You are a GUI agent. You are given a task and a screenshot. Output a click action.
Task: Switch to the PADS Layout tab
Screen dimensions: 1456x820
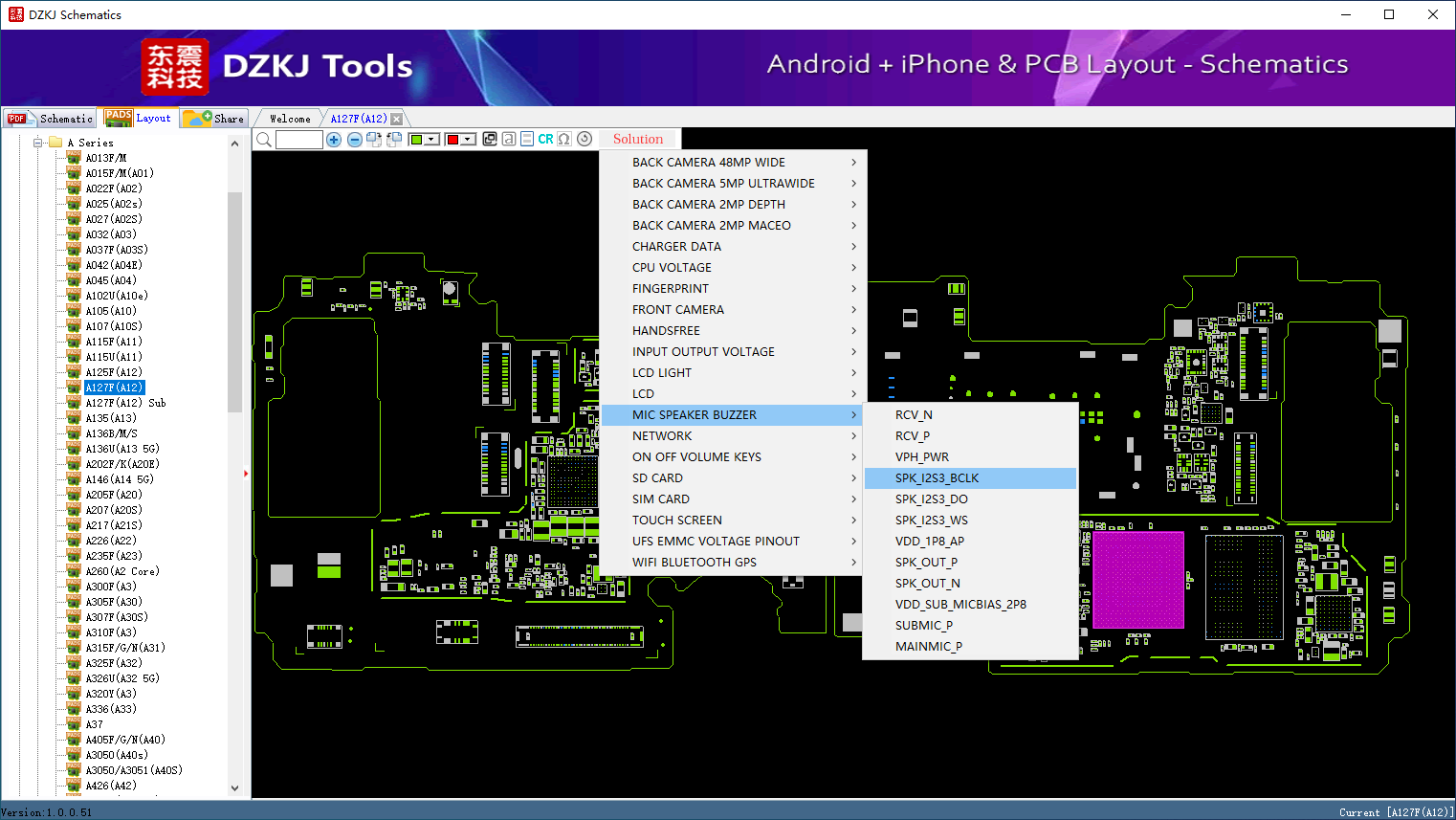click(x=139, y=119)
